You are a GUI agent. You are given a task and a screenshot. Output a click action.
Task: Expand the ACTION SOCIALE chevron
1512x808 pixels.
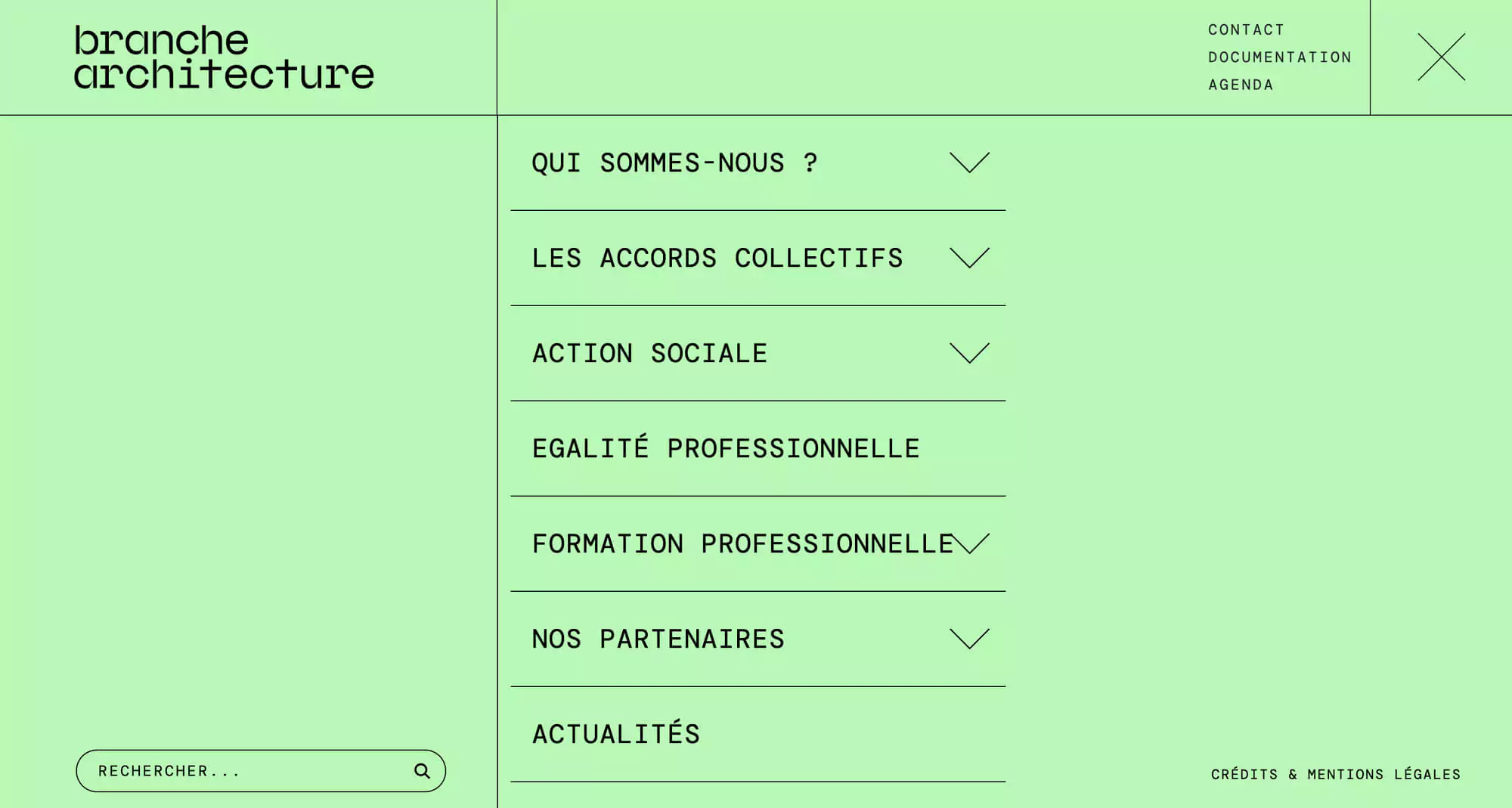pyautogui.click(x=970, y=351)
